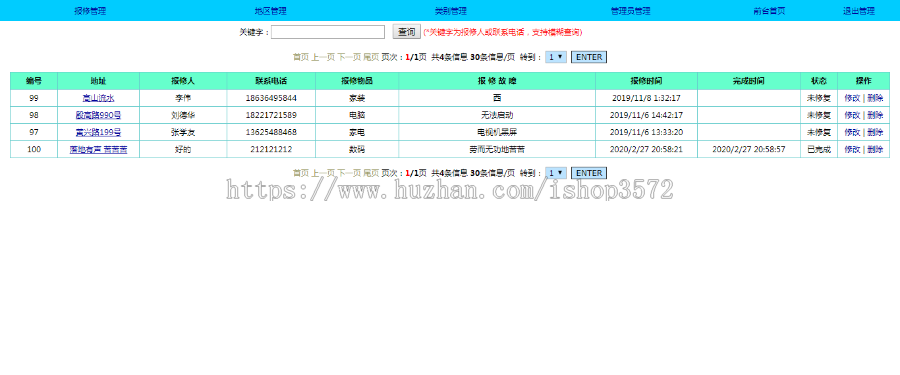This screenshot has width=900, height=375.
Task: Click 上一页 in the pagination below the table
Action: point(323,173)
